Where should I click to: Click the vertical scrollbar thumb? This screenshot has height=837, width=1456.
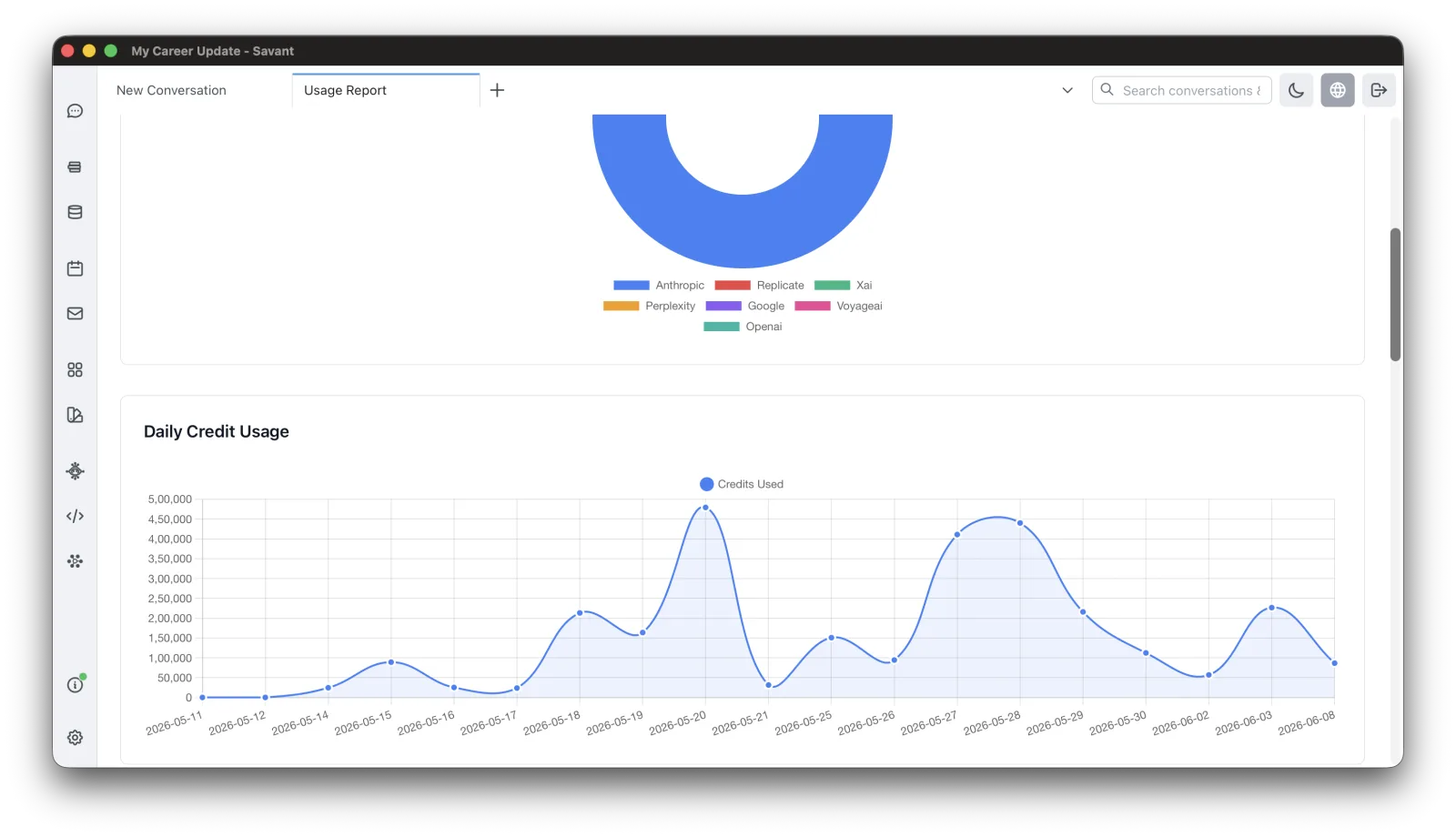[x=1395, y=294]
